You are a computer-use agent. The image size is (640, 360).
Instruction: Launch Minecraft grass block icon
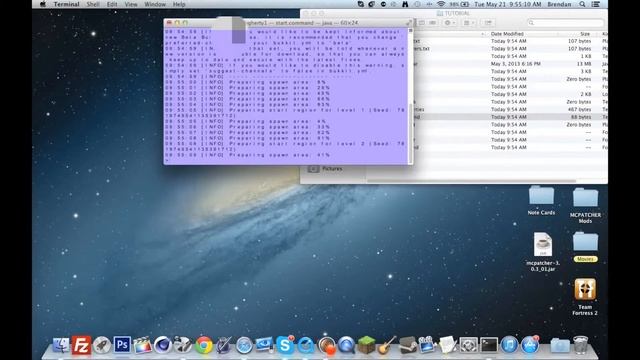tap(366, 345)
